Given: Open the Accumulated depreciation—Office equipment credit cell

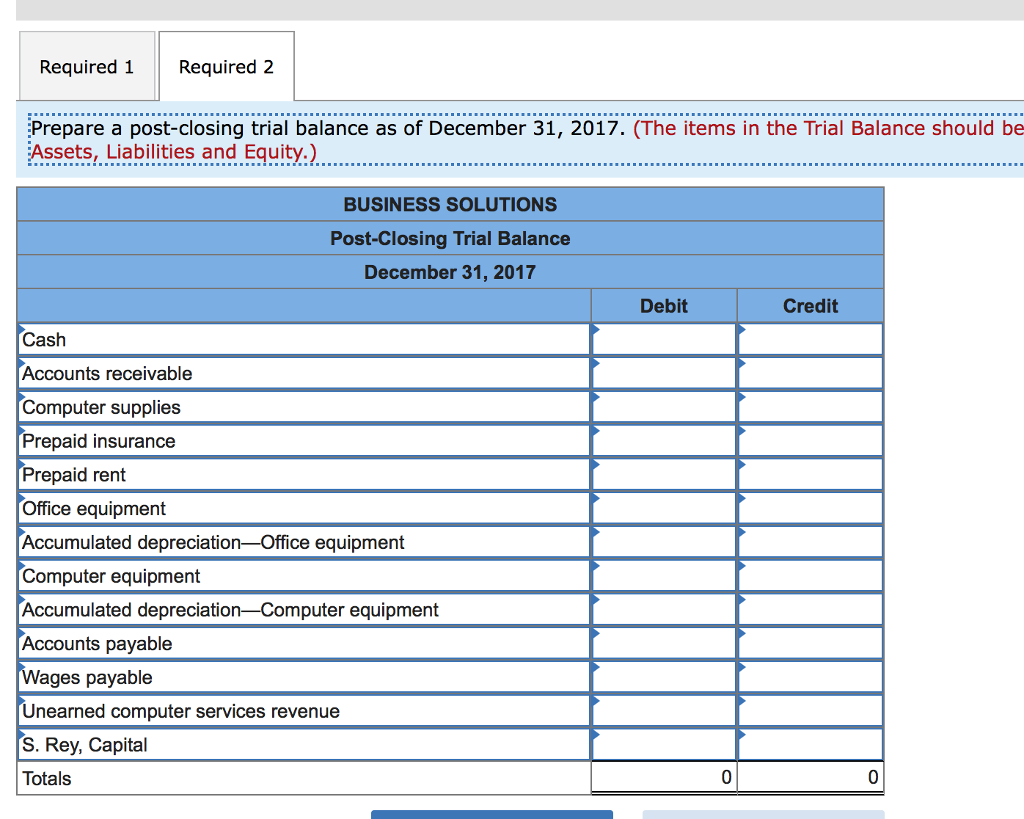Looking at the screenshot, I should [810, 542].
